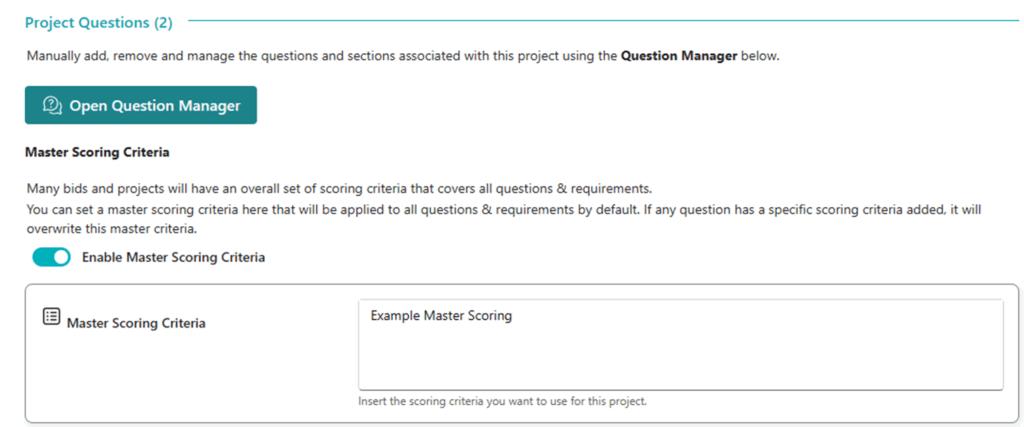Click the bold "Master Scoring Criteria" subheading
The image size is (1024, 427).
point(97,153)
